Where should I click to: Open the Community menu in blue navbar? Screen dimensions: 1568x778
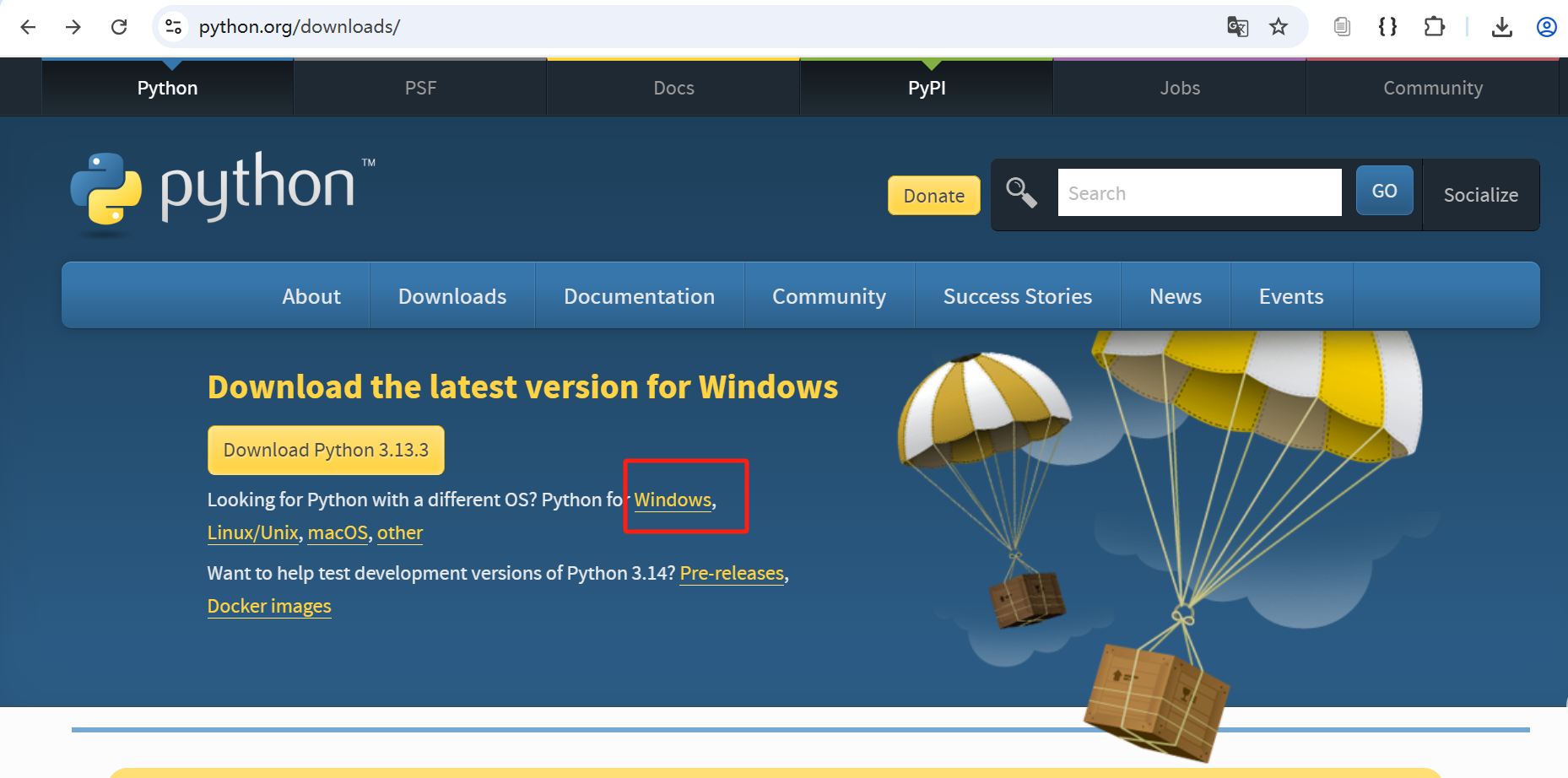pos(829,296)
